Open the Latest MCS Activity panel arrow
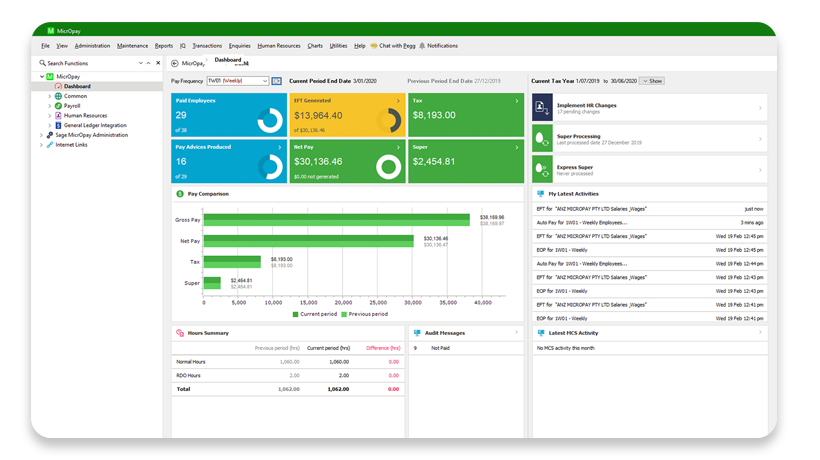This screenshot has width=820, height=460. click(x=760, y=332)
